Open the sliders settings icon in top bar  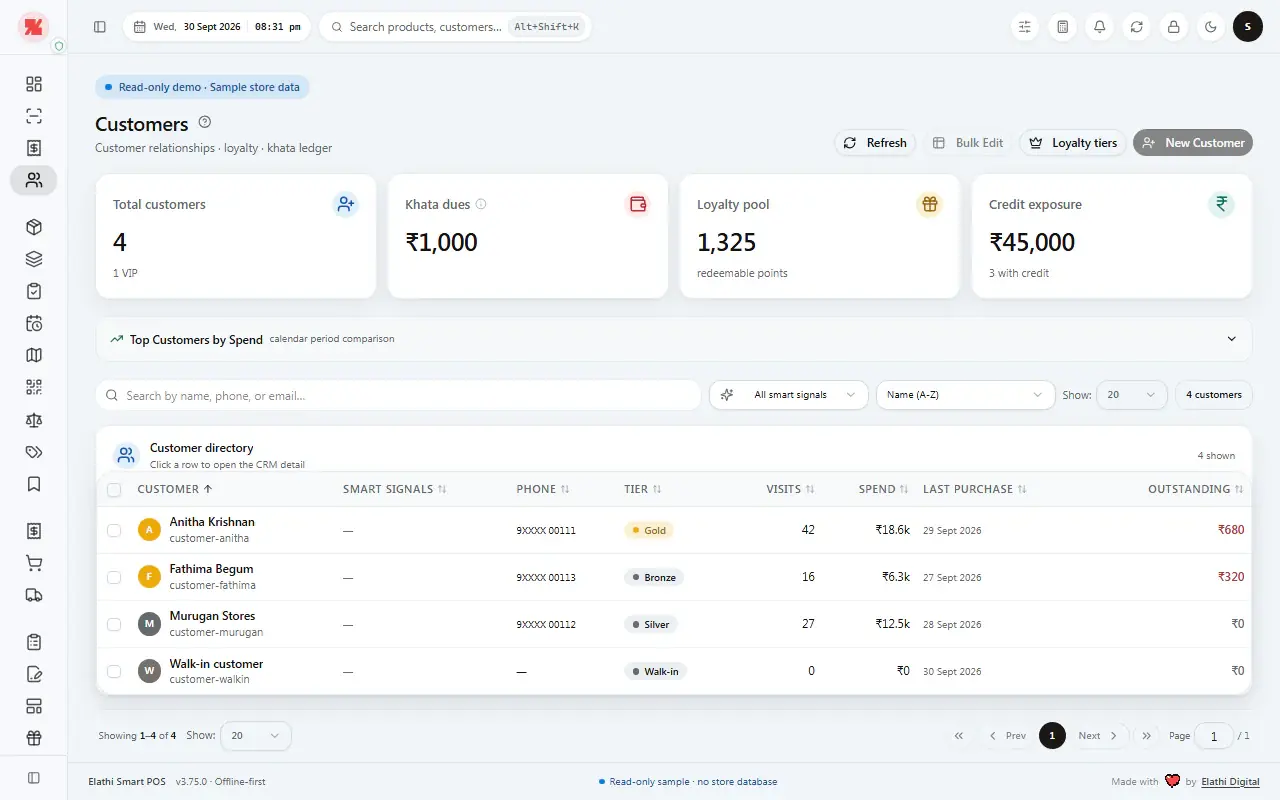1025,27
